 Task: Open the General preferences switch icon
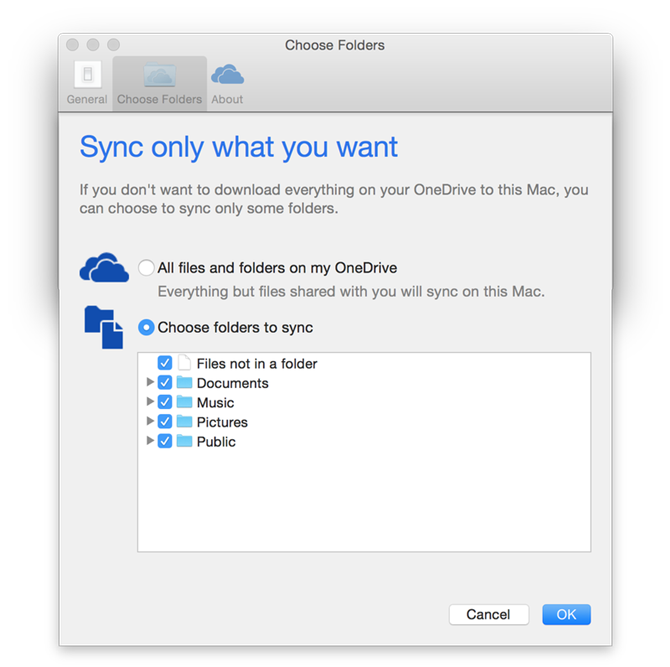click(x=88, y=74)
